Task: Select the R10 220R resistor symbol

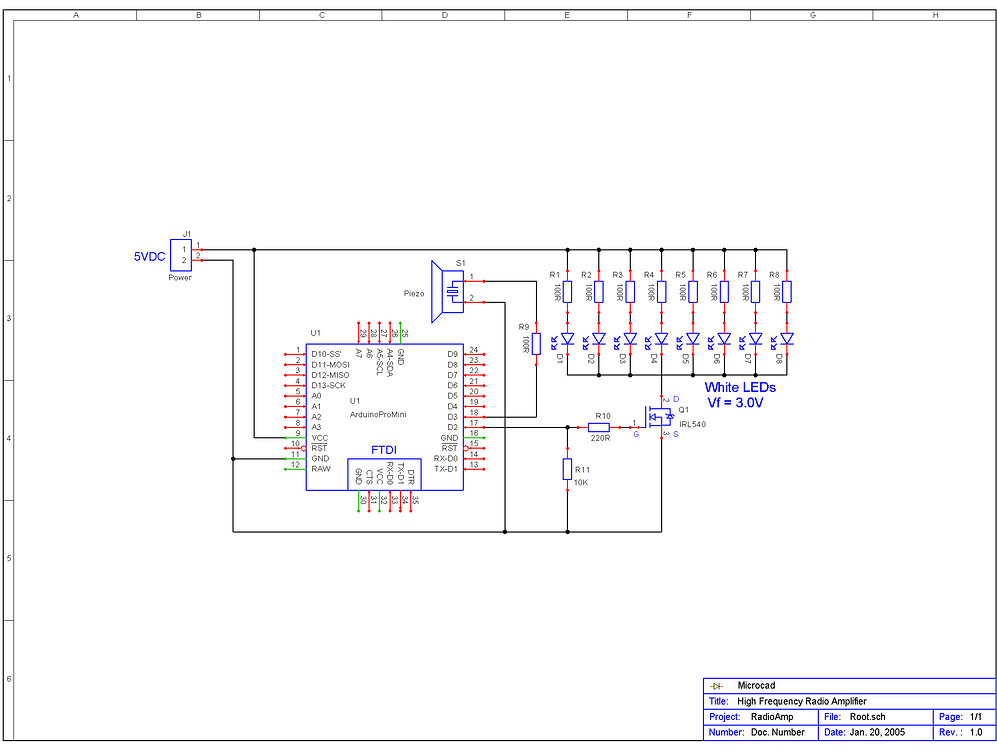Action: pyautogui.click(x=599, y=426)
